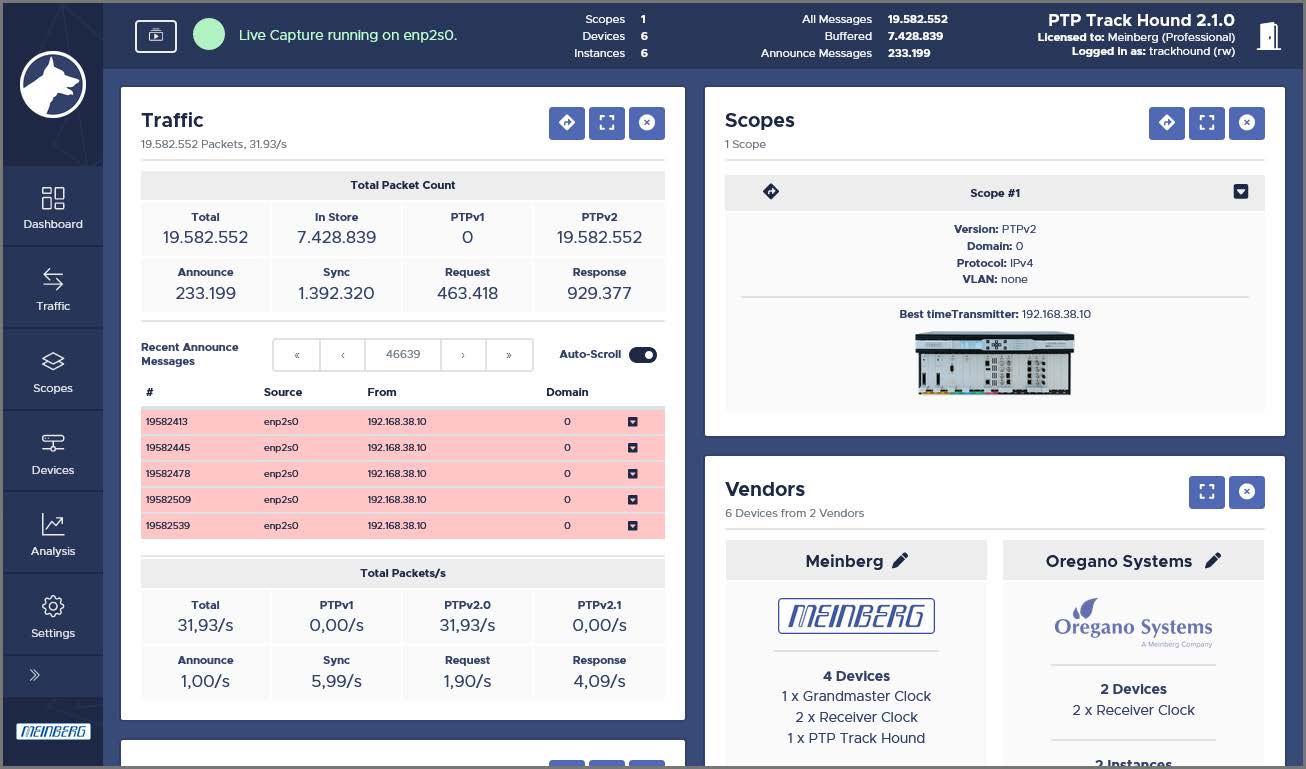Screen dimensions: 1306x769
Task: Go to Scope #1 via arrow icon
Action: coord(771,191)
